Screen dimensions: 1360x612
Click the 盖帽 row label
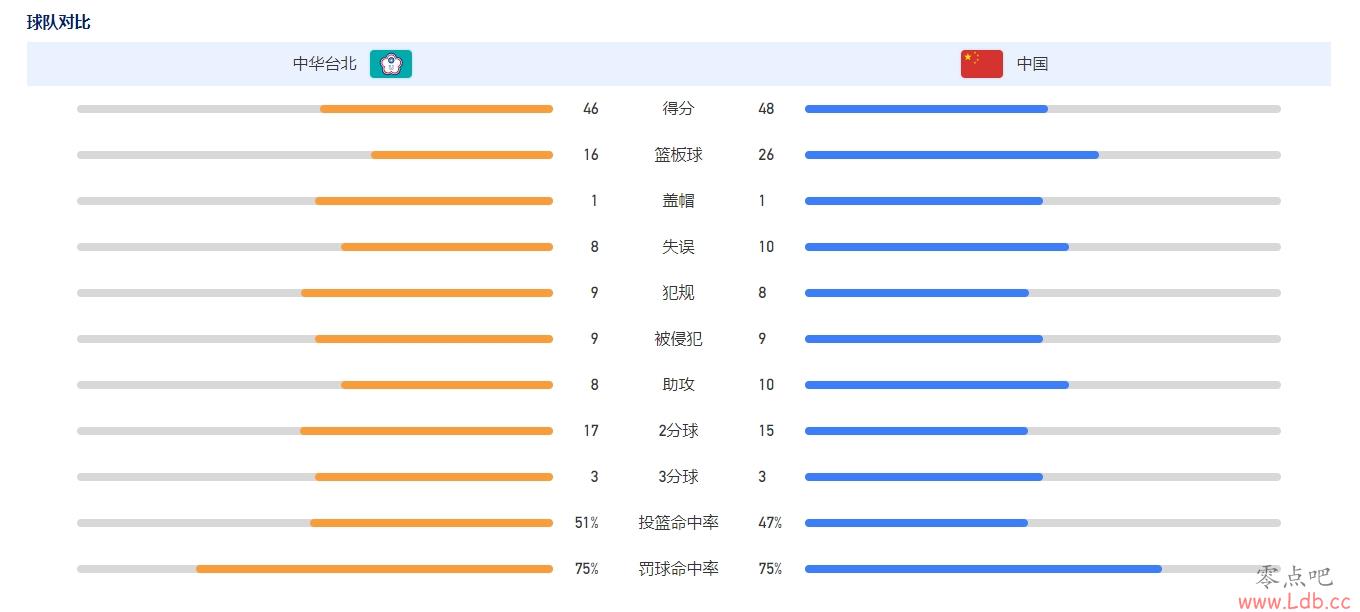pos(678,201)
